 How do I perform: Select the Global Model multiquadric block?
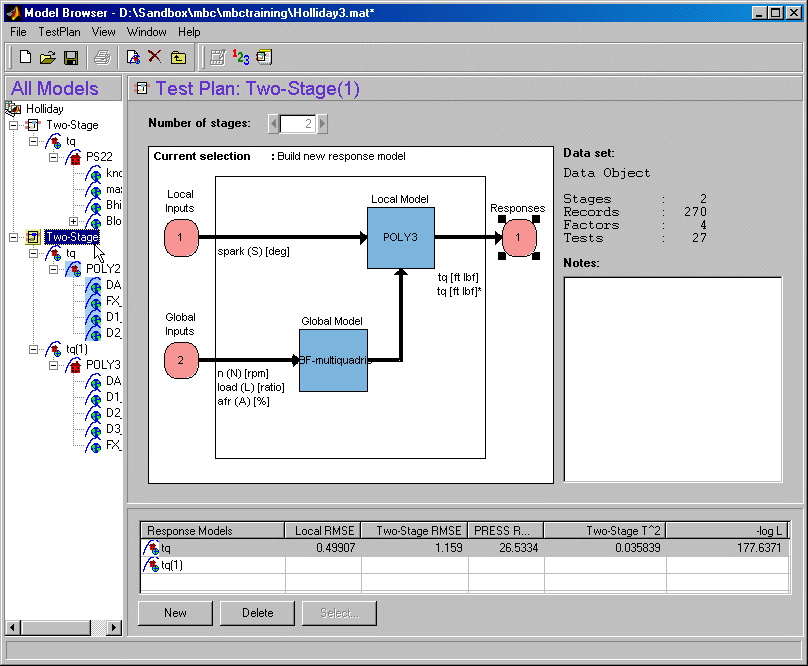click(333, 360)
